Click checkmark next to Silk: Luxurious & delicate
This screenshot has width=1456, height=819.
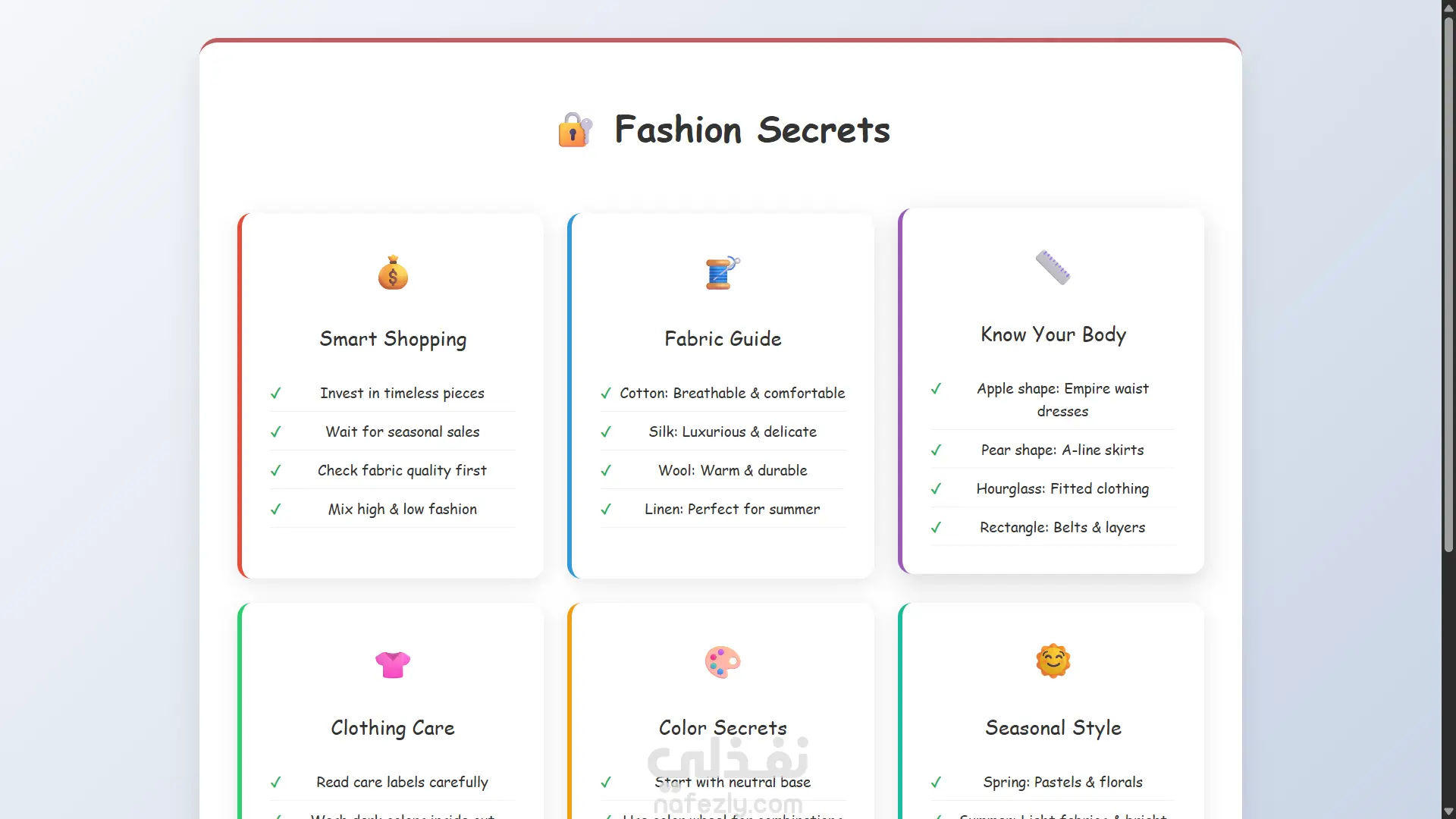tap(606, 432)
